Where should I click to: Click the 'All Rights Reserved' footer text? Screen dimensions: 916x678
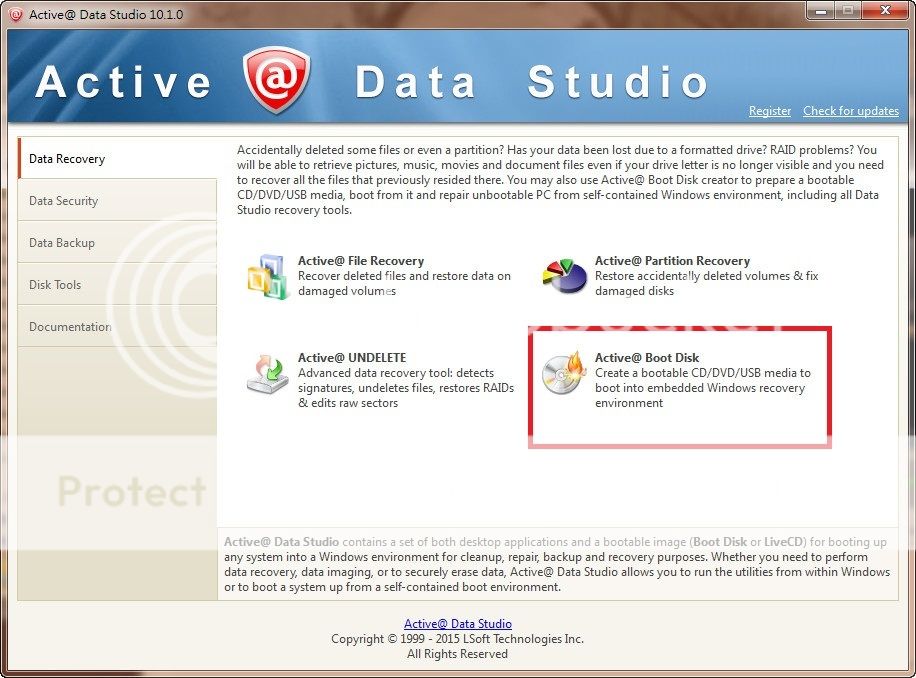tap(457, 654)
